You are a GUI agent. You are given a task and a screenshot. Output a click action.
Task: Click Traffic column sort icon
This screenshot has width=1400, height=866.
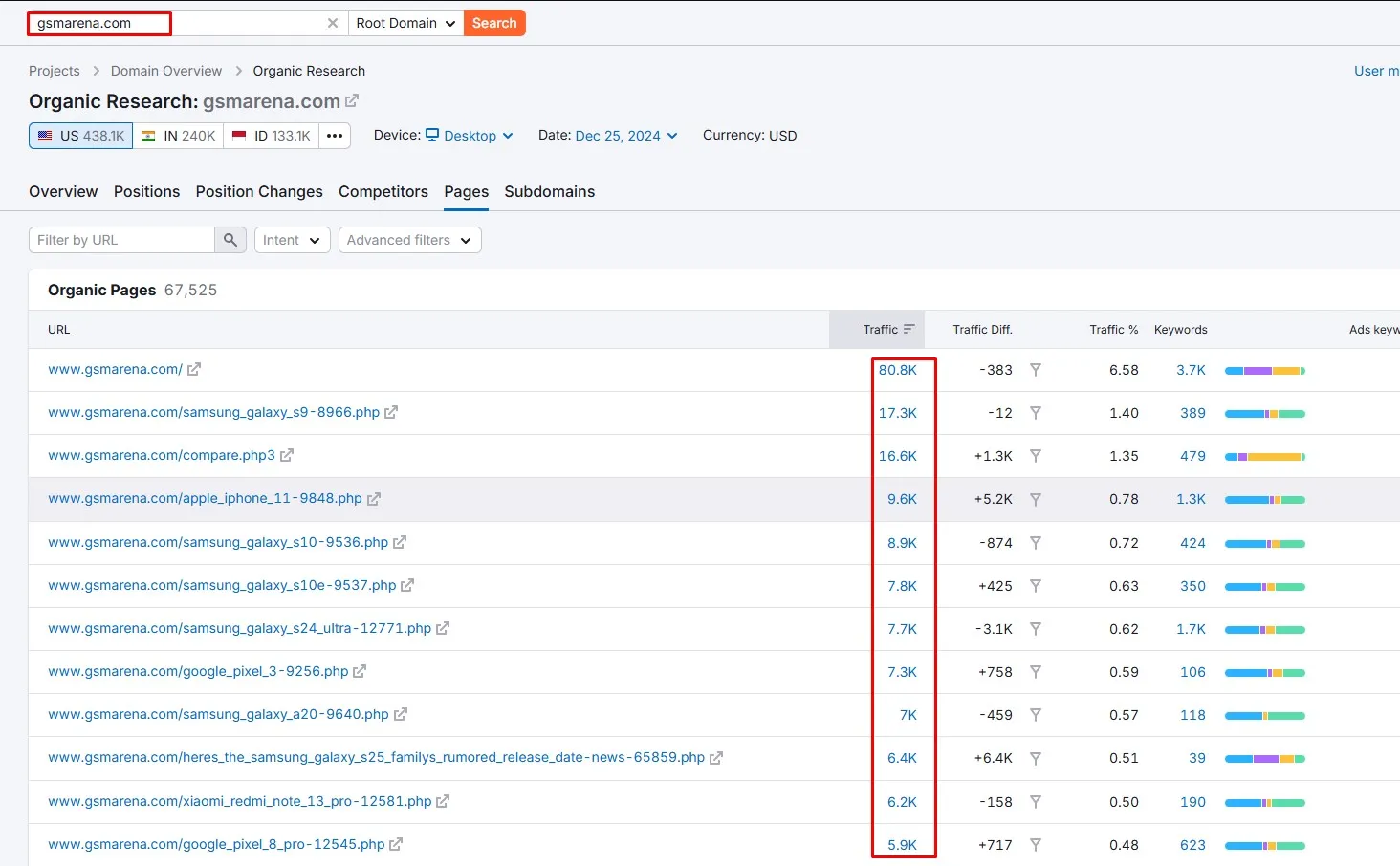tap(908, 330)
